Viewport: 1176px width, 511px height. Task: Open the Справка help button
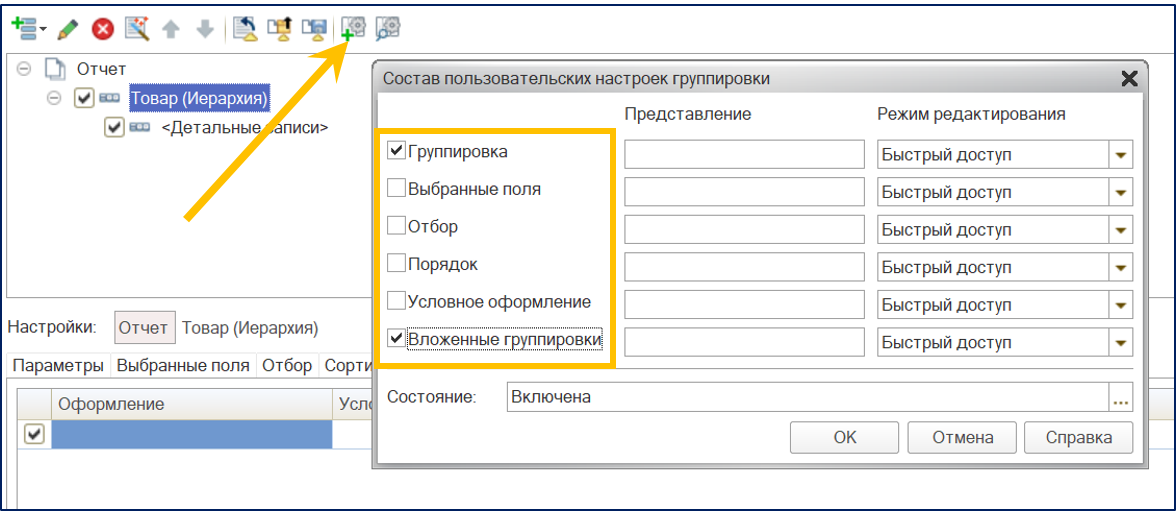(x=1078, y=437)
